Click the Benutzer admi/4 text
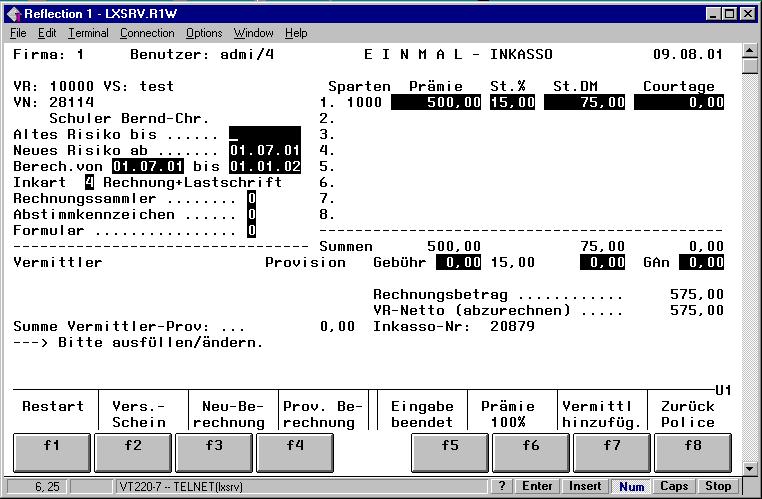Image resolution: width=762 pixels, height=499 pixels. (202, 54)
